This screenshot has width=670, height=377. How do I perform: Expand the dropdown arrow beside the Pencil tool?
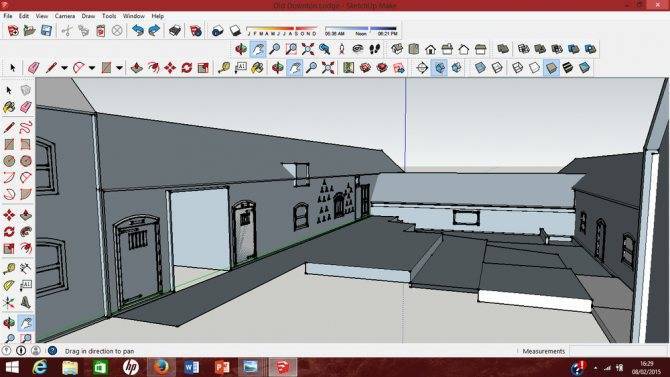(64, 68)
